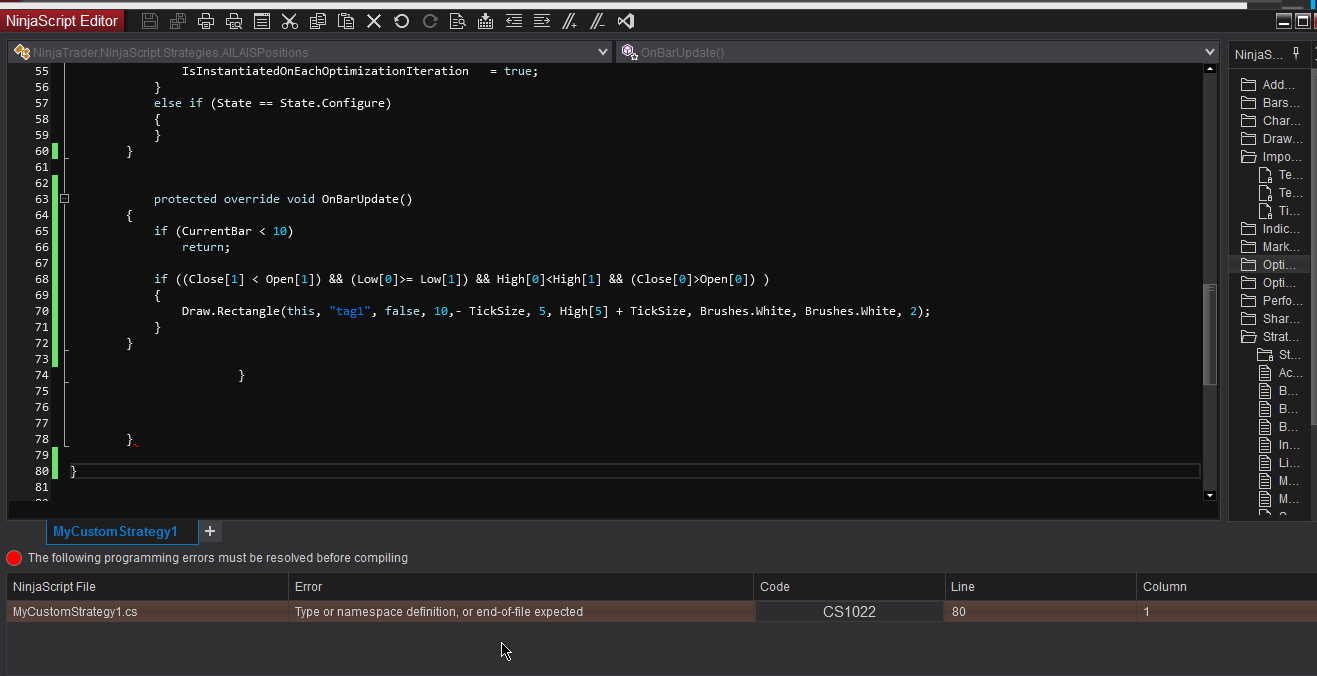Click the Increase Indent icon
The width and height of the screenshot is (1317, 676).
[x=541, y=21]
